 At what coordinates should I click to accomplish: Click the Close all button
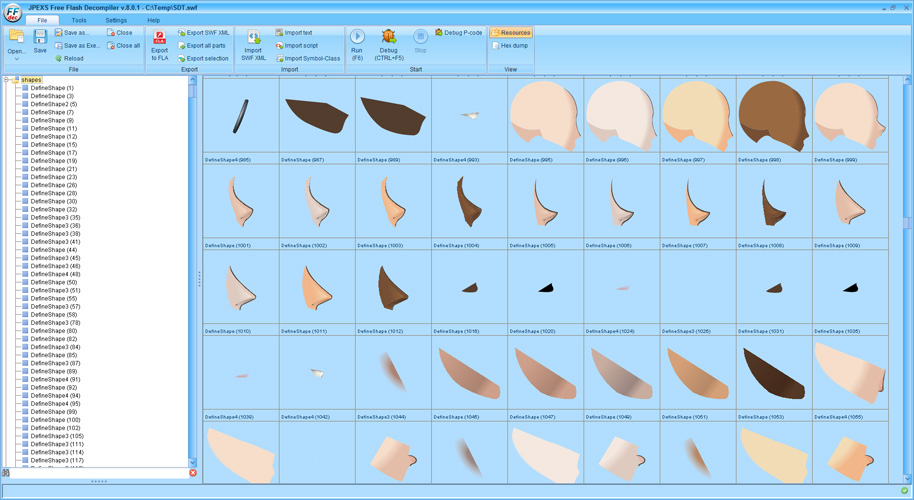pos(124,46)
